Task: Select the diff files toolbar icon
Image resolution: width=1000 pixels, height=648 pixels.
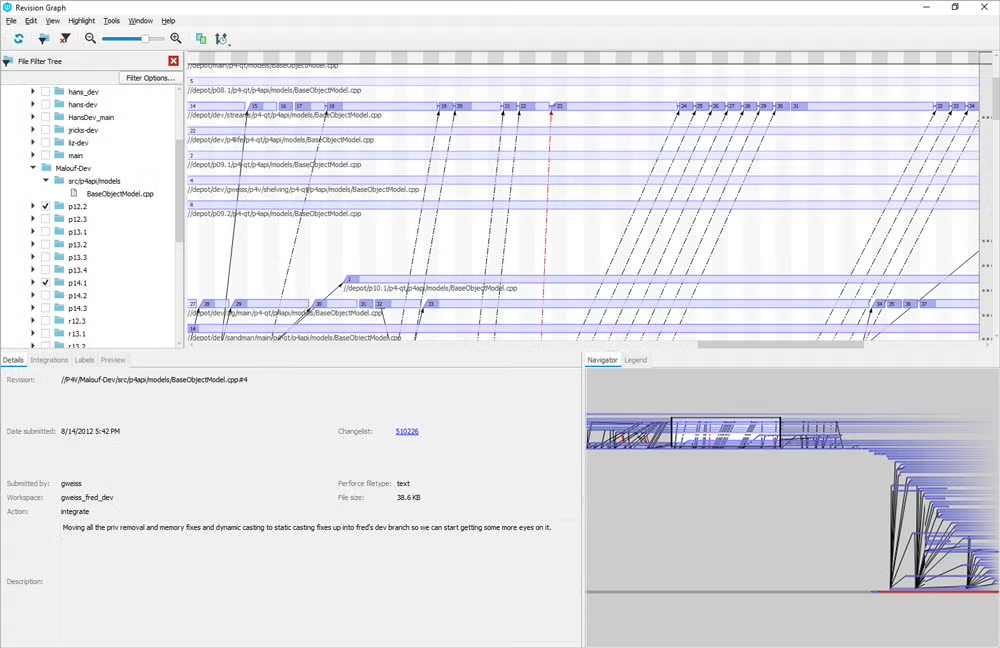Action: click(x=200, y=38)
